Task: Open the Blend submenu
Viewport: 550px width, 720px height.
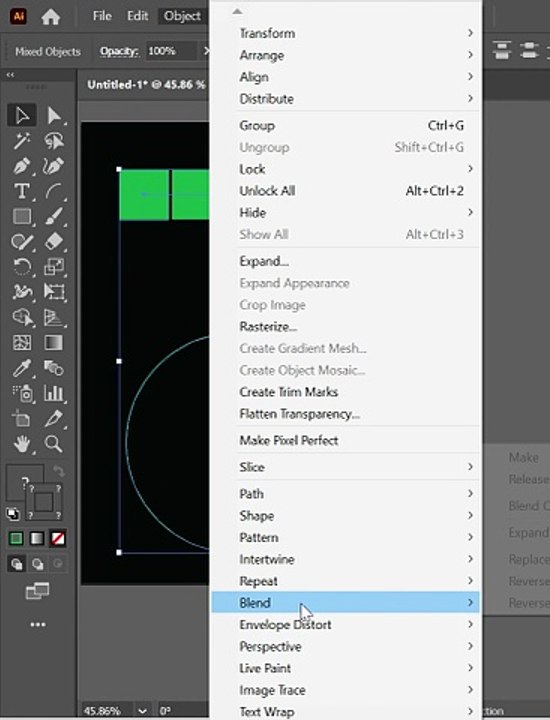Action: pyautogui.click(x=345, y=602)
